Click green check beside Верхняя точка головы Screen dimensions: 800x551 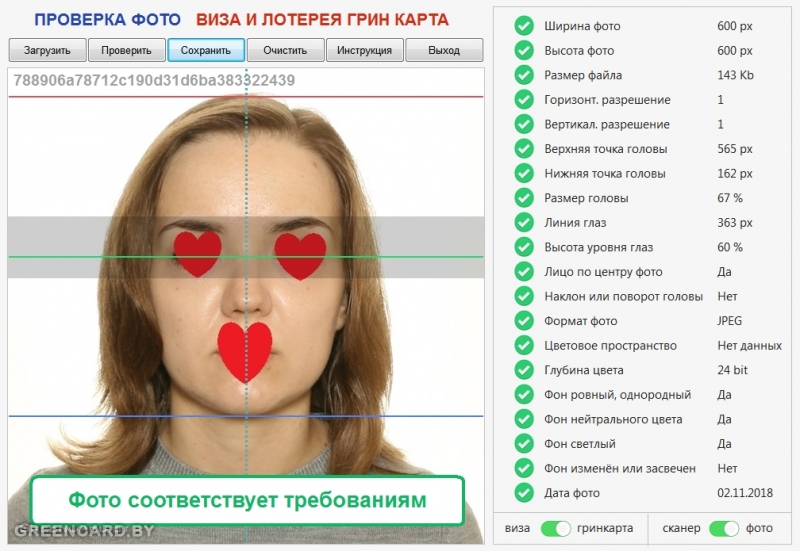[x=524, y=148]
